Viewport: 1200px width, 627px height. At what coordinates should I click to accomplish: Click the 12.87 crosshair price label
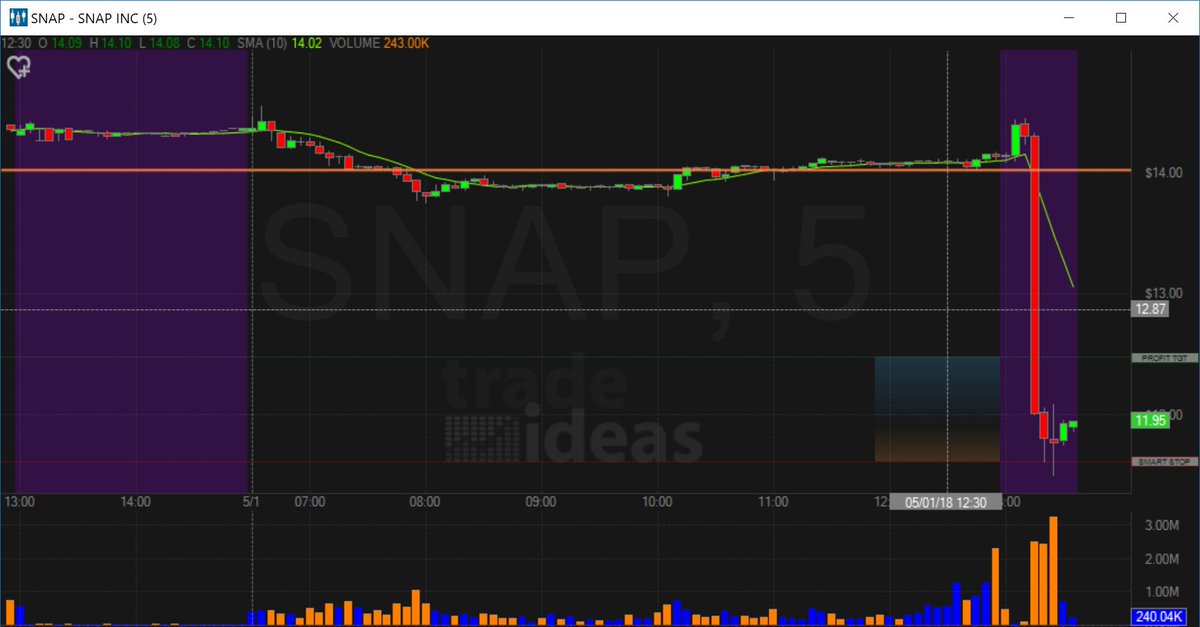(x=1151, y=310)
